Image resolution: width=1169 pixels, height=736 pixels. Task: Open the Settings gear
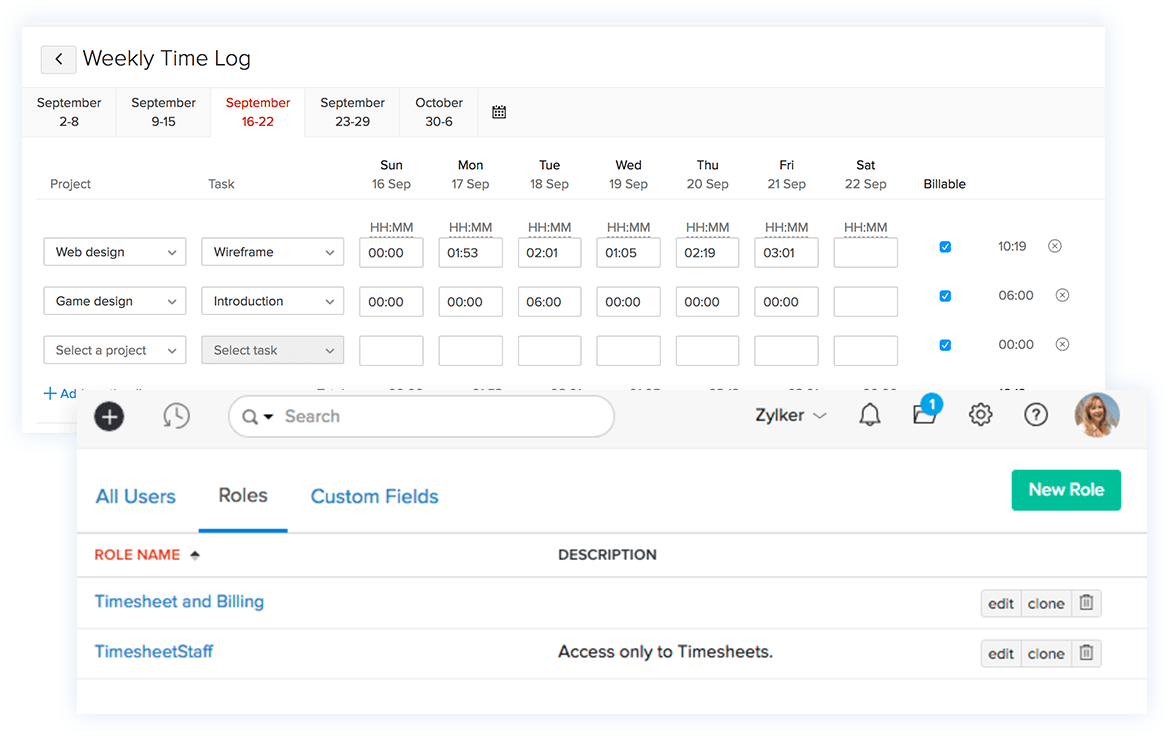980,414
